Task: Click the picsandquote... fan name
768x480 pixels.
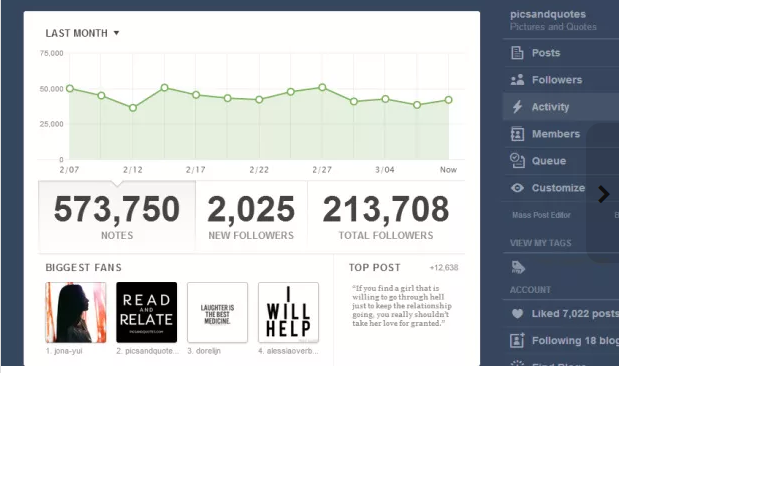Action: tap(147, 351)
